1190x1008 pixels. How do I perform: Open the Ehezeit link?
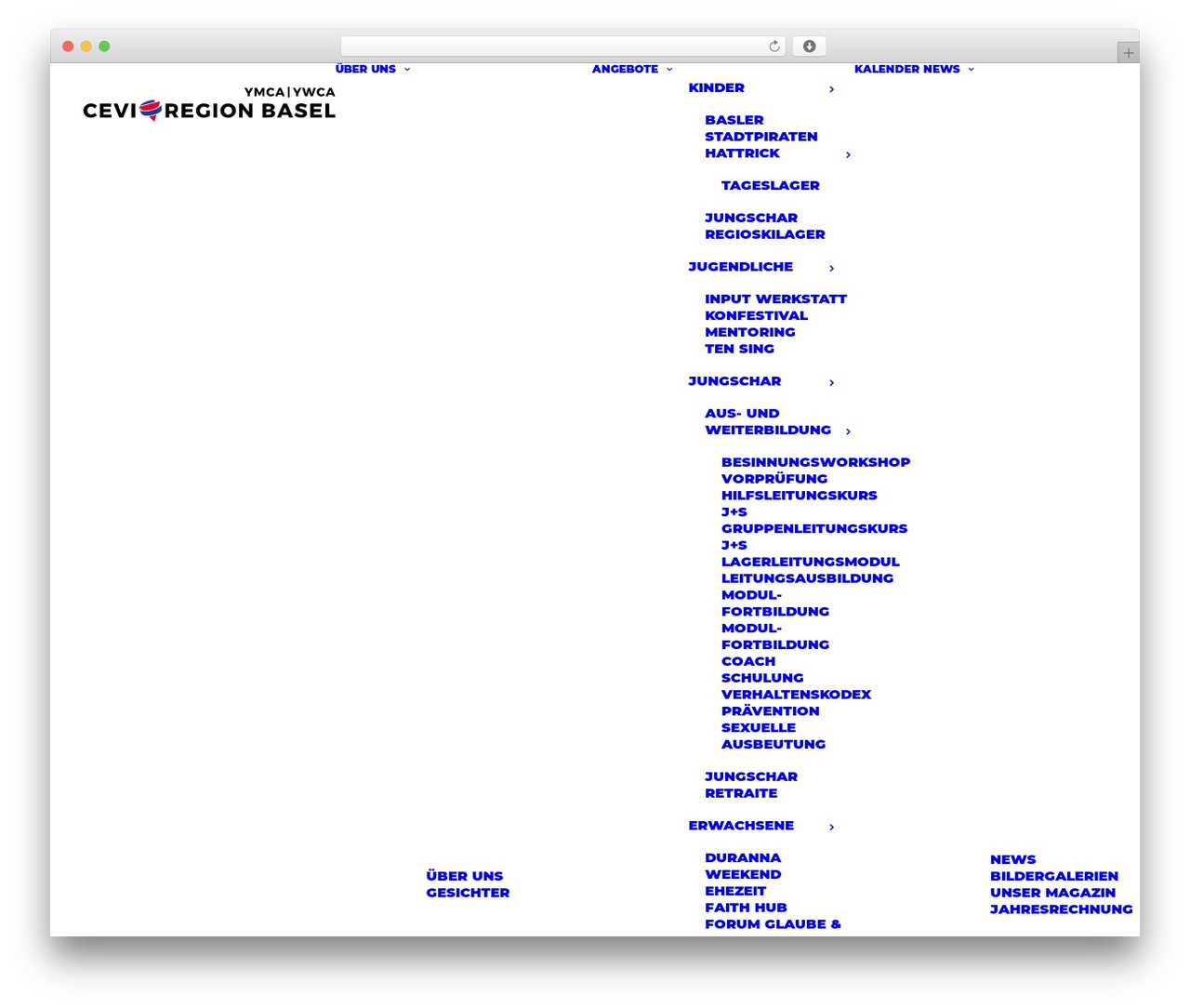coord(734,891)
